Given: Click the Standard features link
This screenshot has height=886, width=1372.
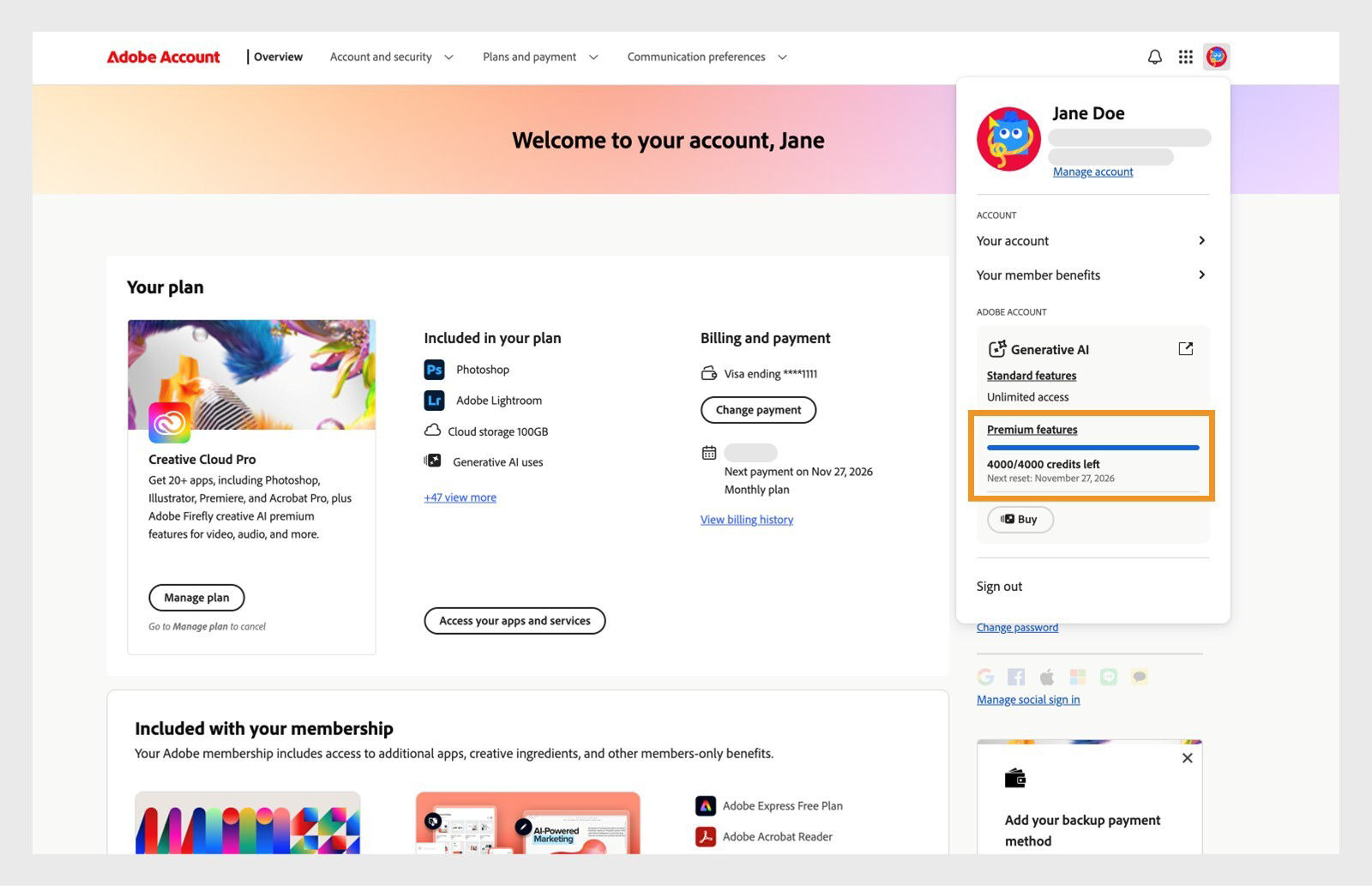Looking at the screenshot, I should [1032, 376].
